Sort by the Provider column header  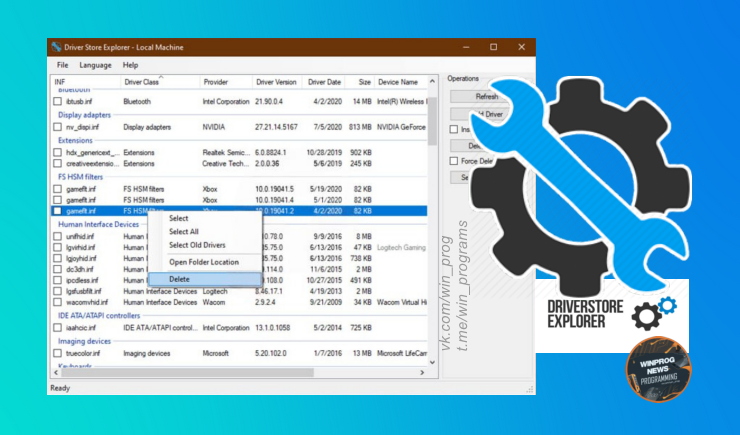[226, 82]
